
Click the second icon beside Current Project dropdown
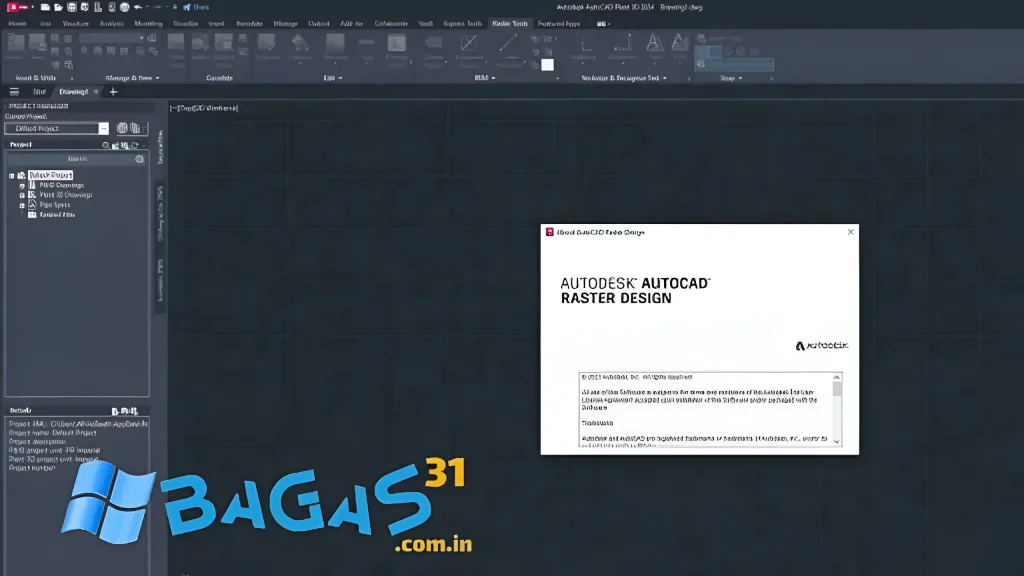pyautogui.click(x=135, y=128)
